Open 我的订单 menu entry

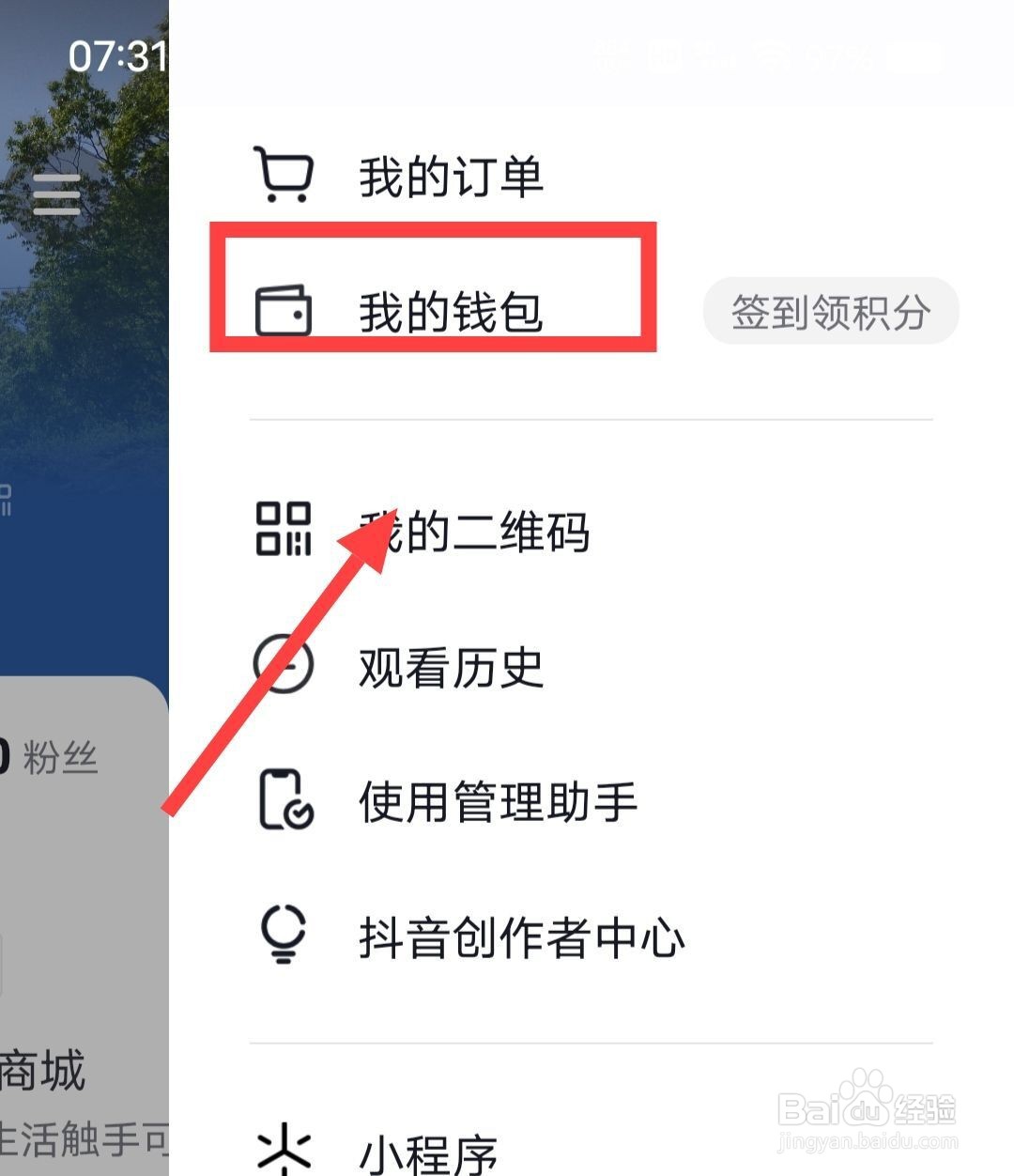click(x=452, y=177)
